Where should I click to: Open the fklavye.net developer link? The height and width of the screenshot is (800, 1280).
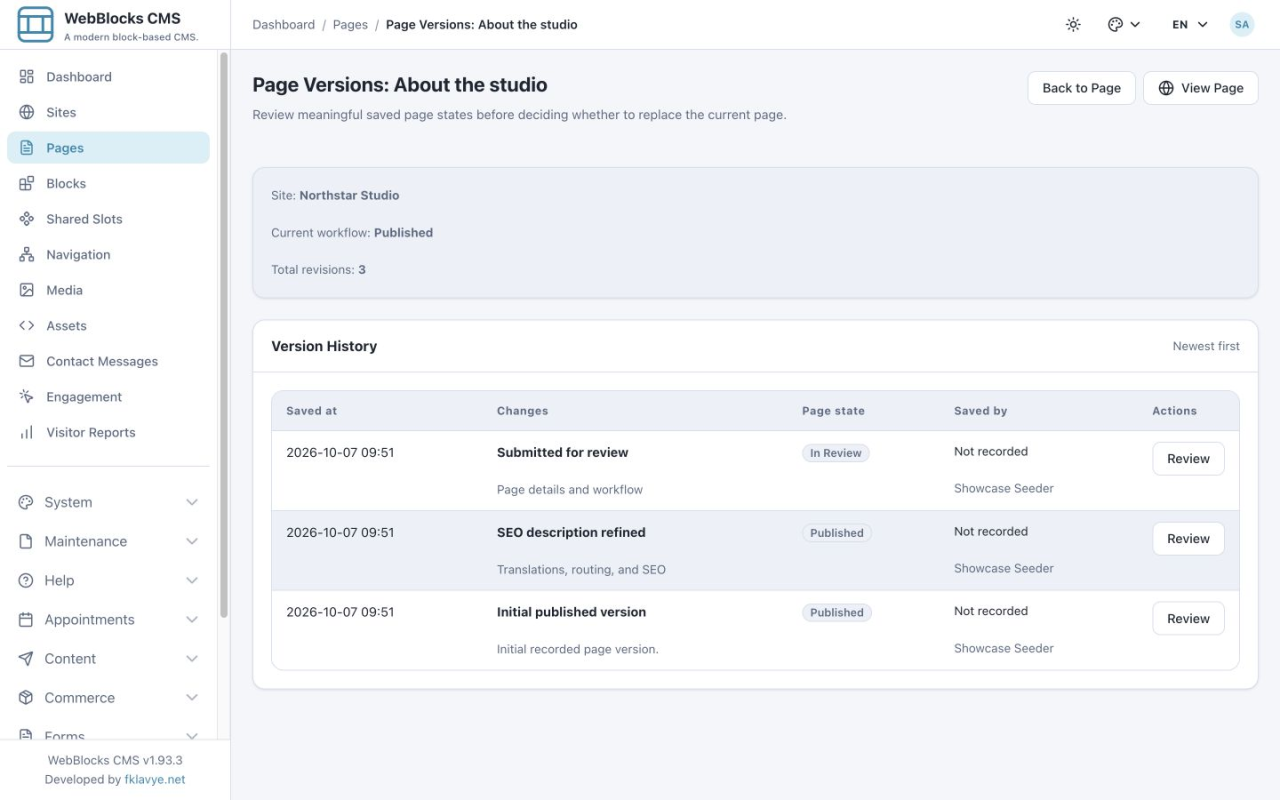pos(155,779)
